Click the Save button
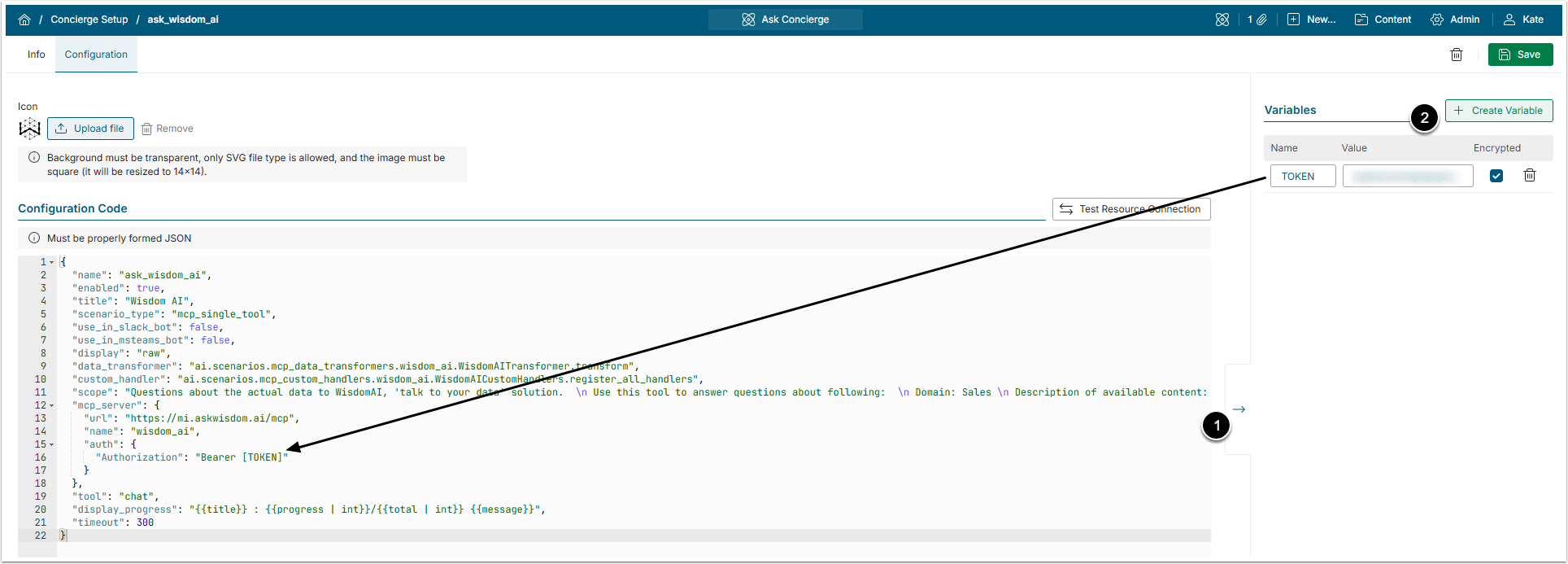The width and height of the screenshot is (1568, 564). (1520, 55)
